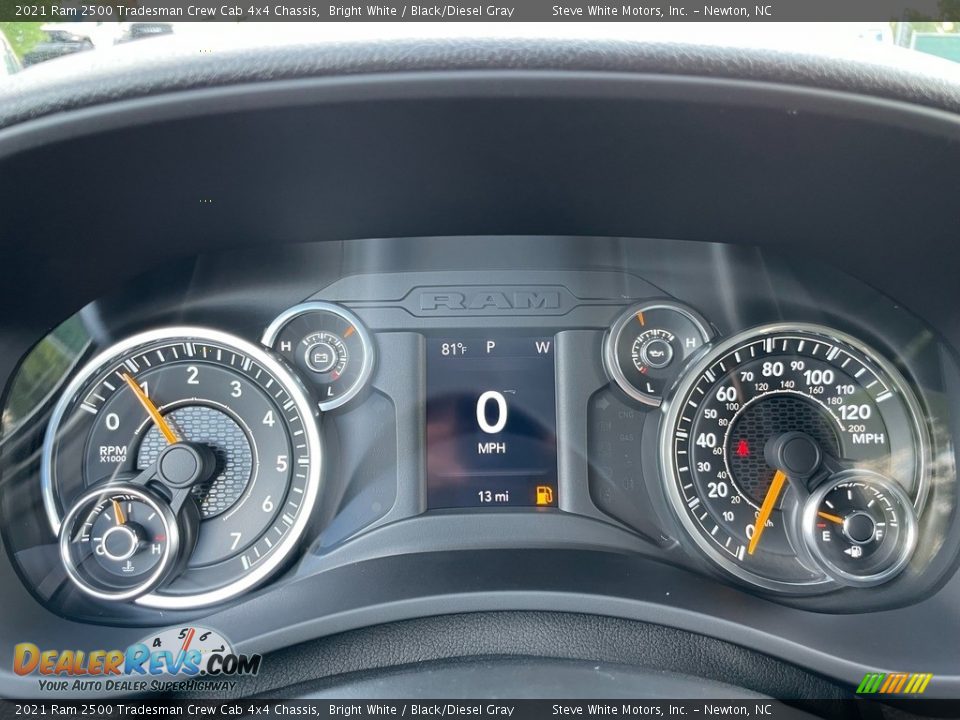Tap the amber low fuel warning icon

[544, 495]
